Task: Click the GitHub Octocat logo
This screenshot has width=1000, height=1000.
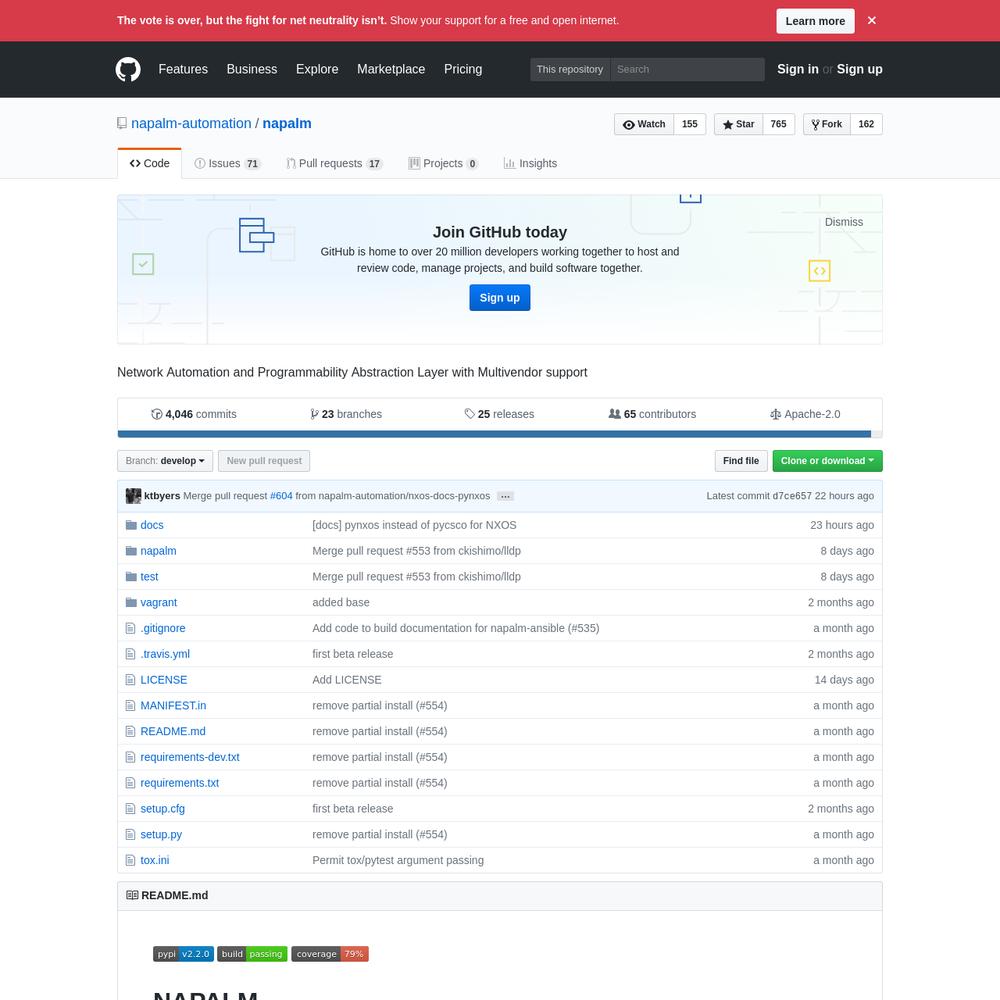Action: click(128, 70)
